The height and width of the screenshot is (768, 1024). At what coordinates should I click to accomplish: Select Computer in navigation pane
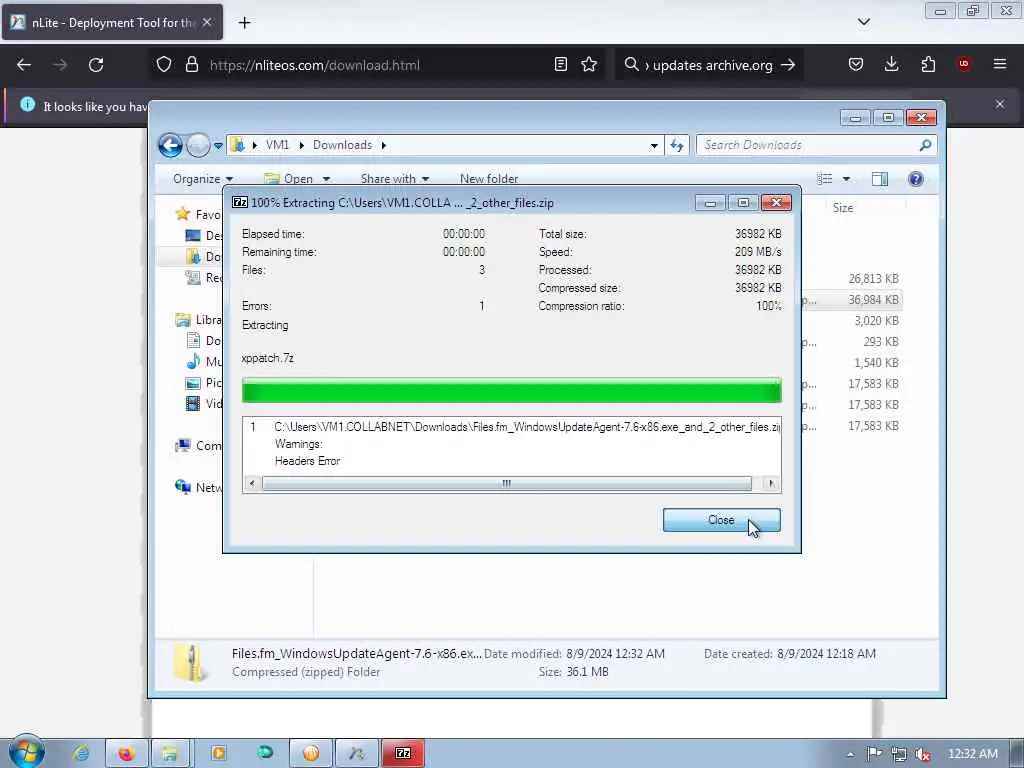[199, 445]
